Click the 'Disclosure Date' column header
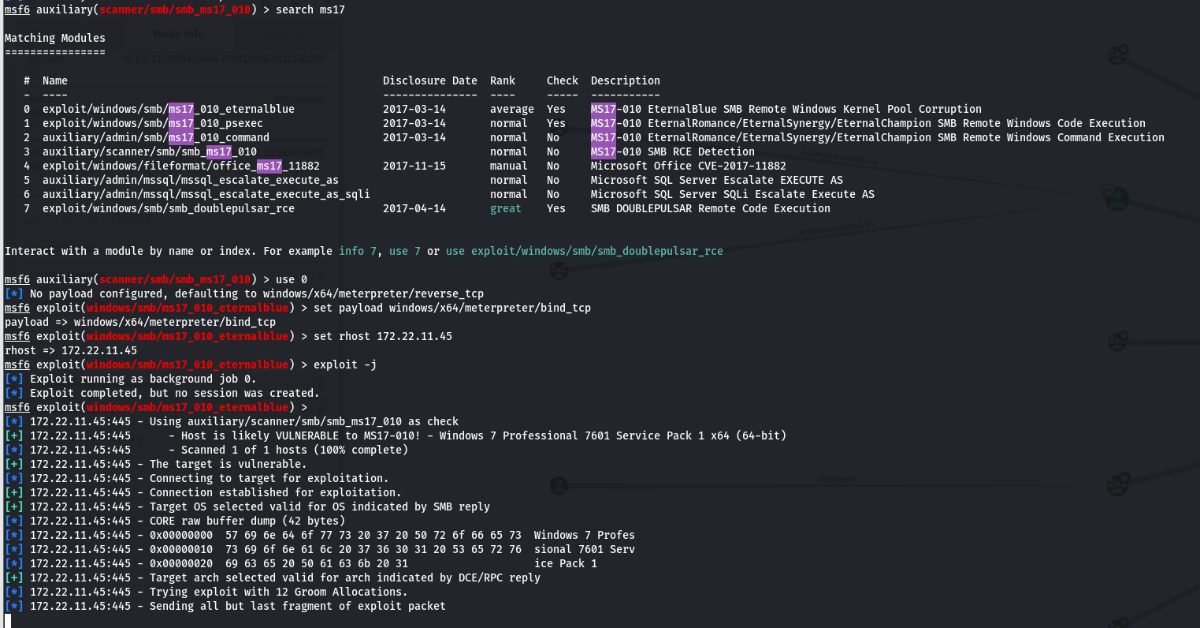Image resolution: width=1200 pixels, height=628 pixels. [x=430, y=80]
